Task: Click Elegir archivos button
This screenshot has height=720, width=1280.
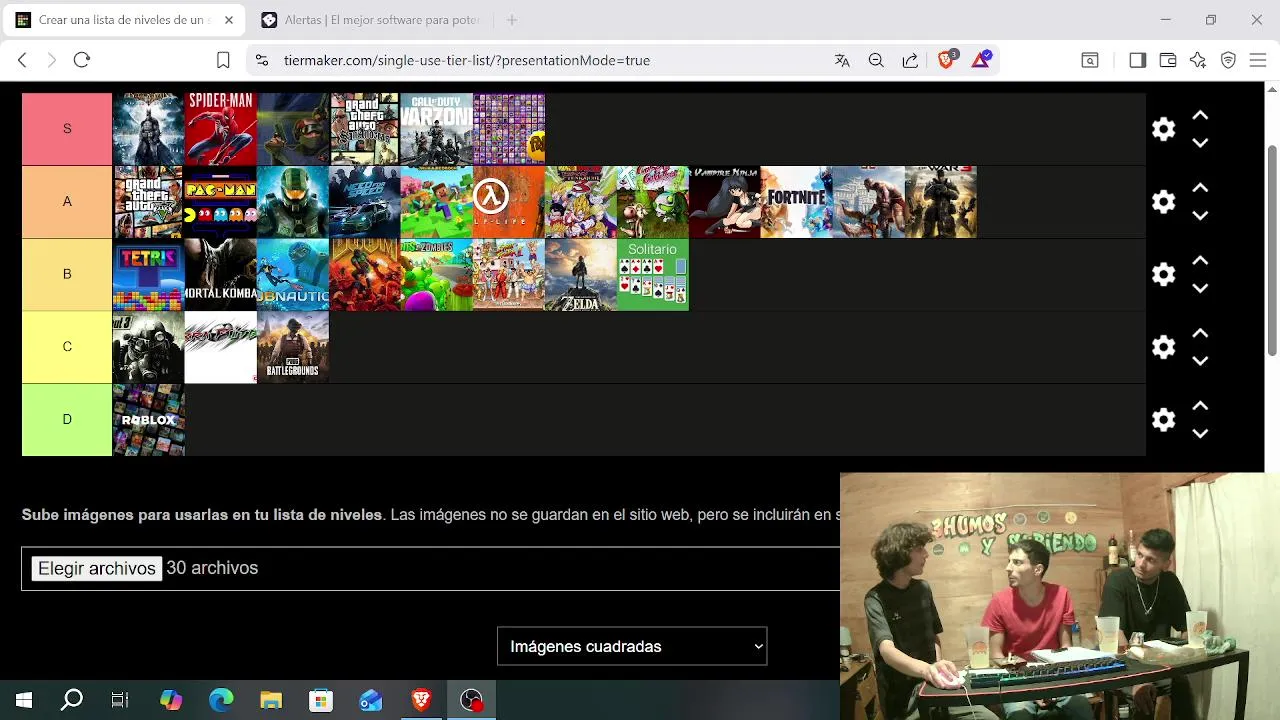Action: 97,568
